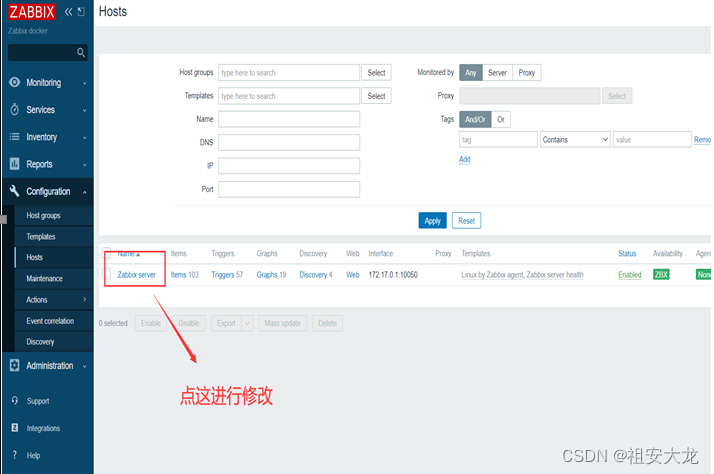The height and width of the screenshot is (474, 714).
Task: Click the Monitoring eye icon
Action: pyautogui.click(x=15, y=82)
